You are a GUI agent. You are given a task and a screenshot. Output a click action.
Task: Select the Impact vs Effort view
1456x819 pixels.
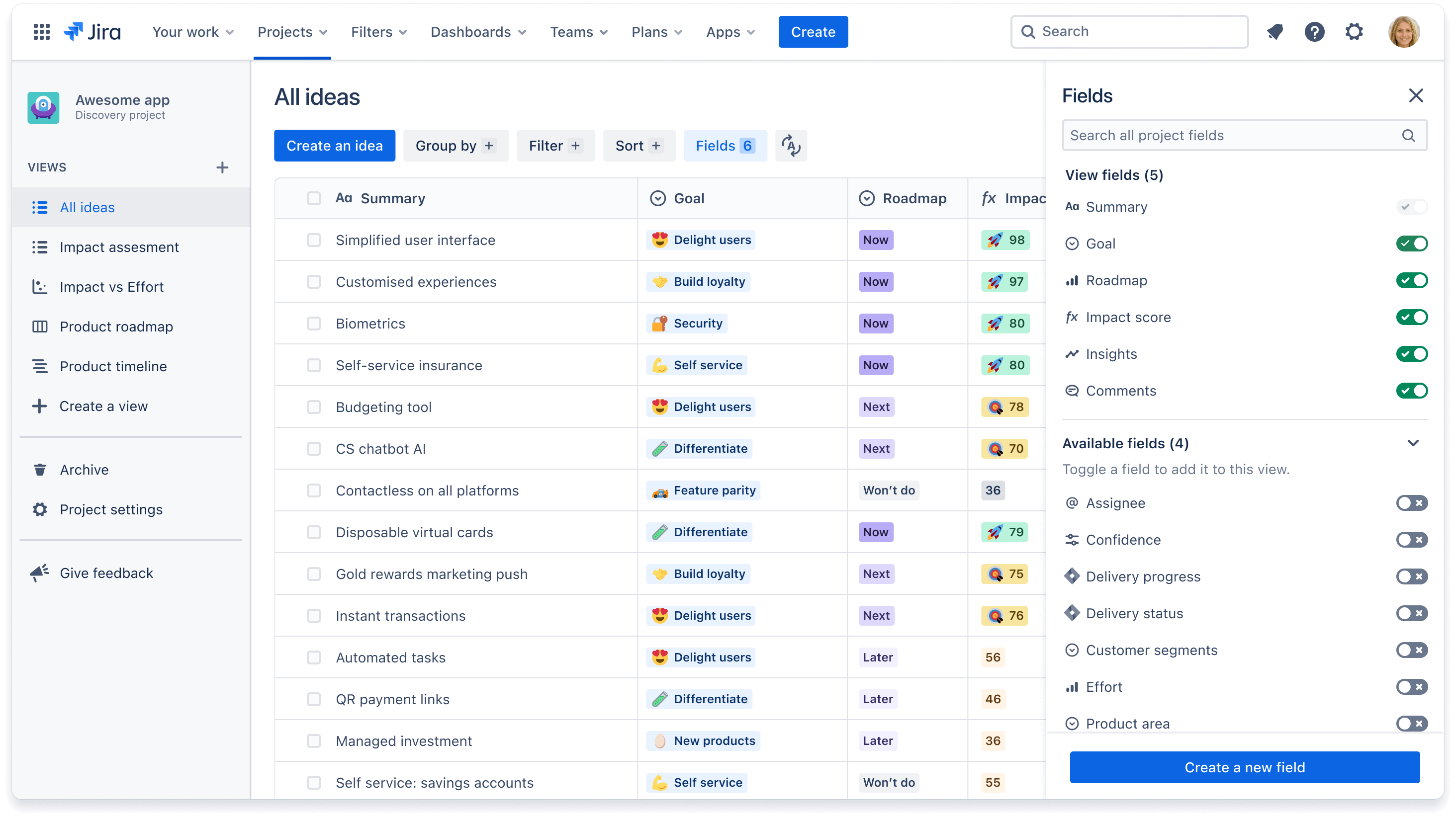[x=111, y=287]
